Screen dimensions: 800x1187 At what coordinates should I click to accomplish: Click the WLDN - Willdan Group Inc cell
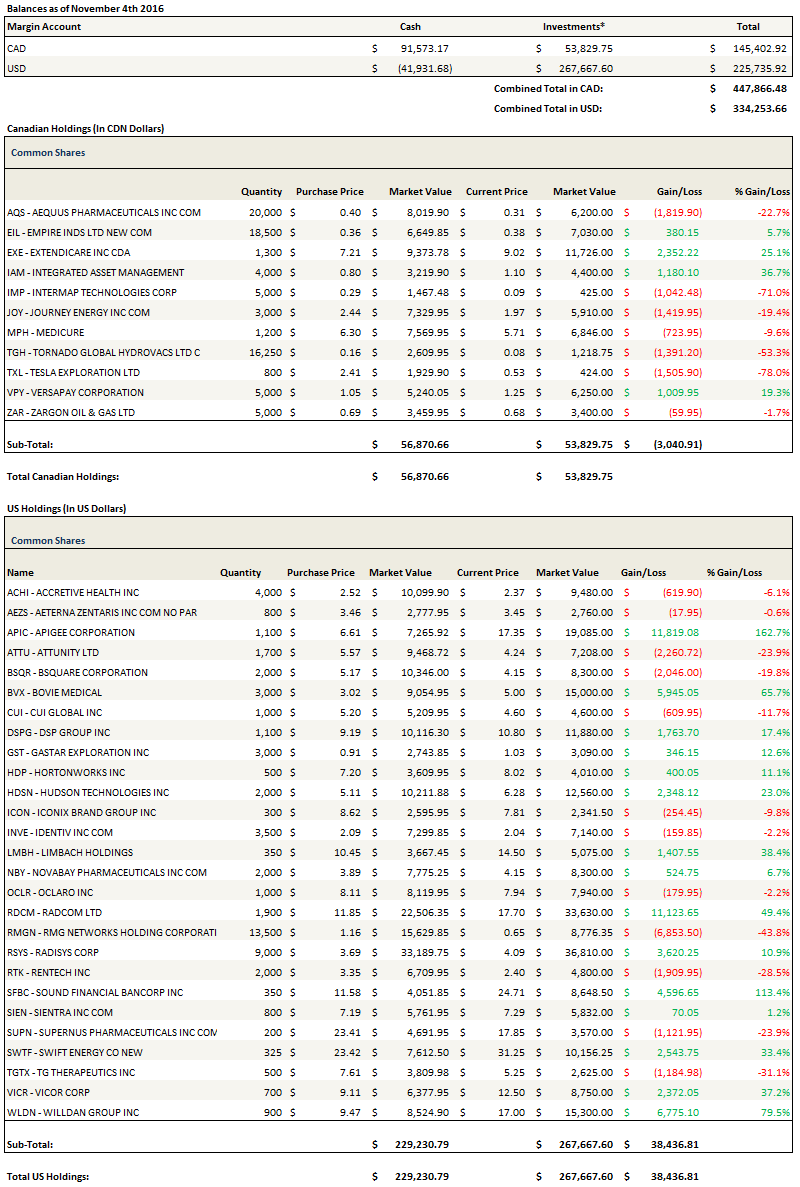(x=72, y=1112)
